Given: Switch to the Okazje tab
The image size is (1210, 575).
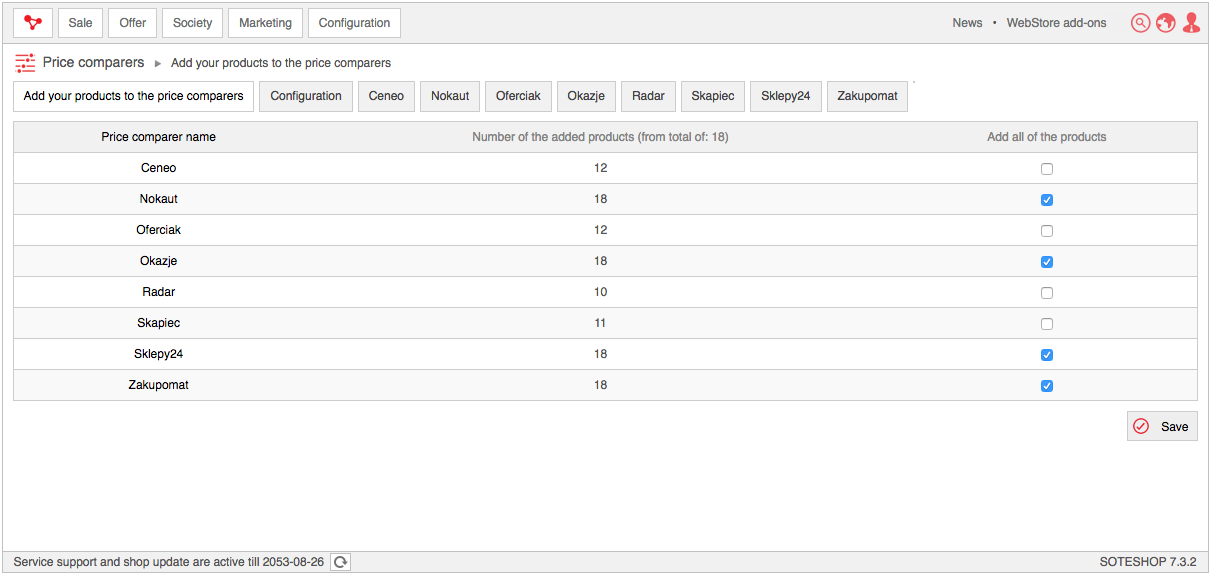Looking at the screenshot, I should click(586, 96).
